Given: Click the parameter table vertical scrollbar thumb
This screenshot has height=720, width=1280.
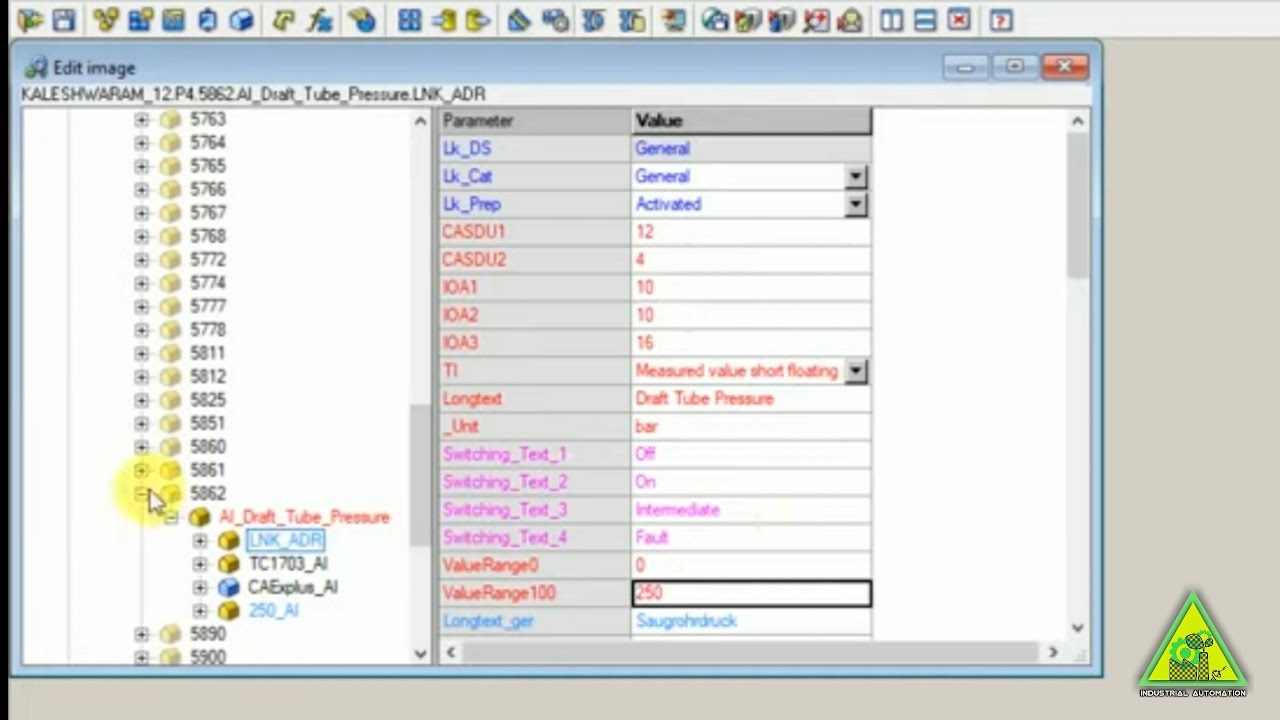Looking at the screenshot, I should (1077, 205).
